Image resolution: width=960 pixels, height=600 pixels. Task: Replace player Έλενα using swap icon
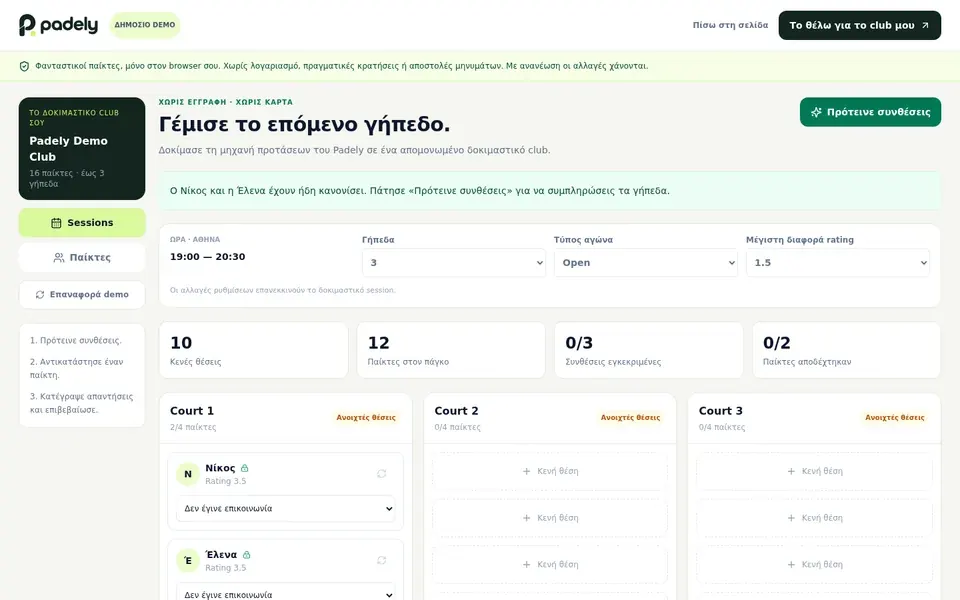381,561
